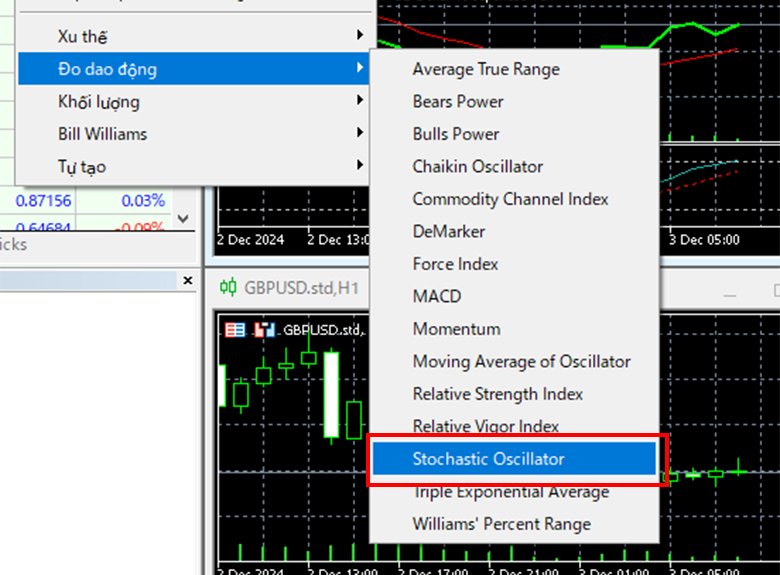780x575 pixels.
Task: Choose Relative Strength Index indicator
Action: pos(514,394)
